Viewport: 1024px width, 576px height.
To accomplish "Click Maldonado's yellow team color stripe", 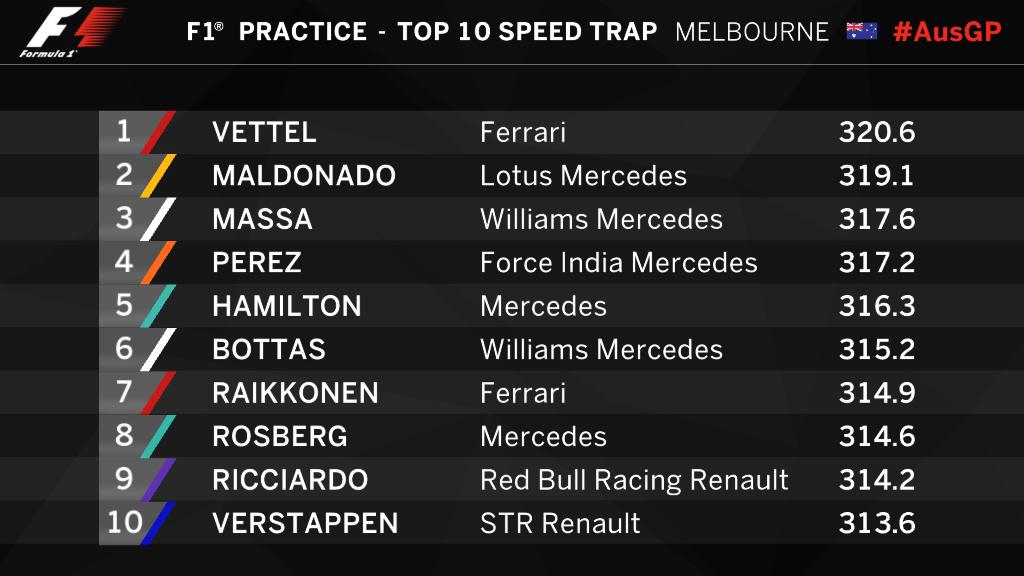I will coord(158,176).
